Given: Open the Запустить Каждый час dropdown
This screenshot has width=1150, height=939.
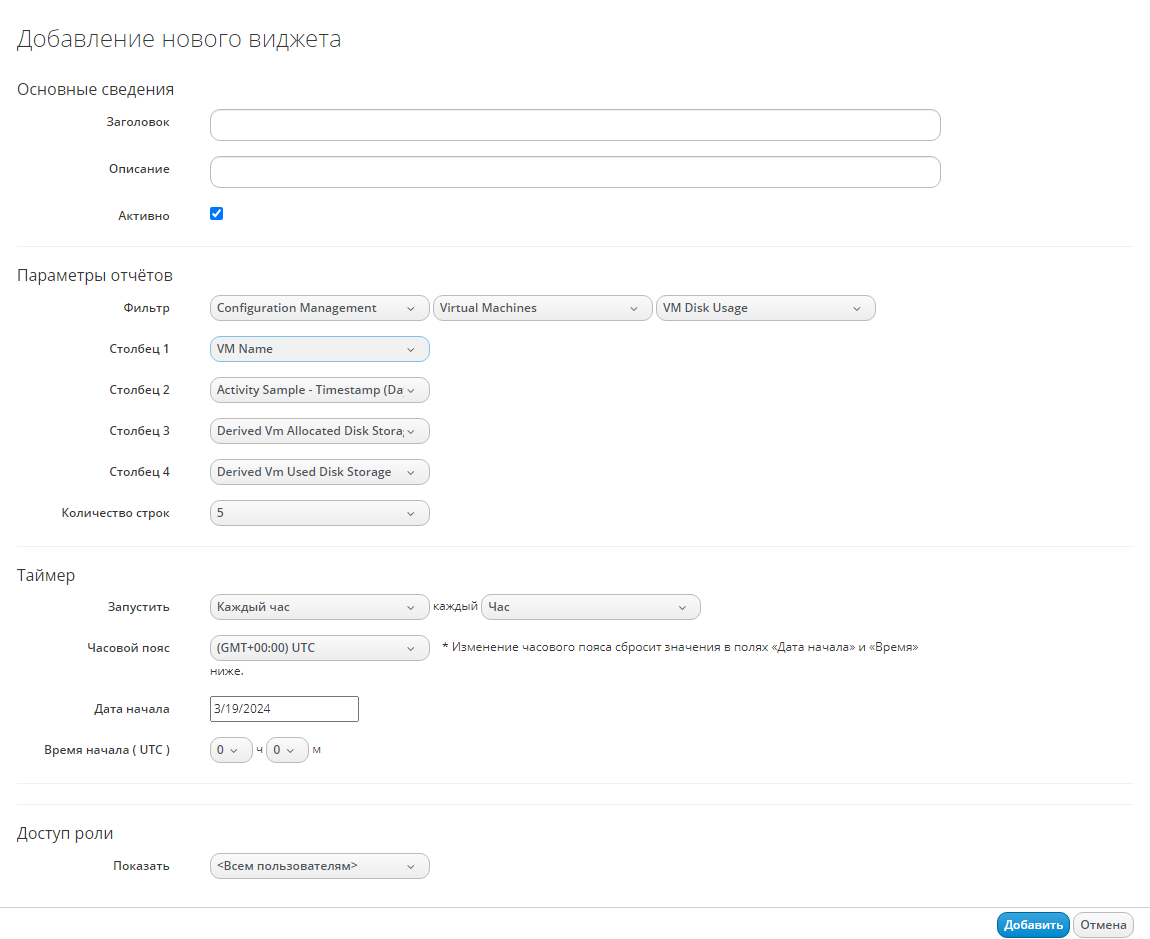Looking at the screenshot, I should pos(319,607).
